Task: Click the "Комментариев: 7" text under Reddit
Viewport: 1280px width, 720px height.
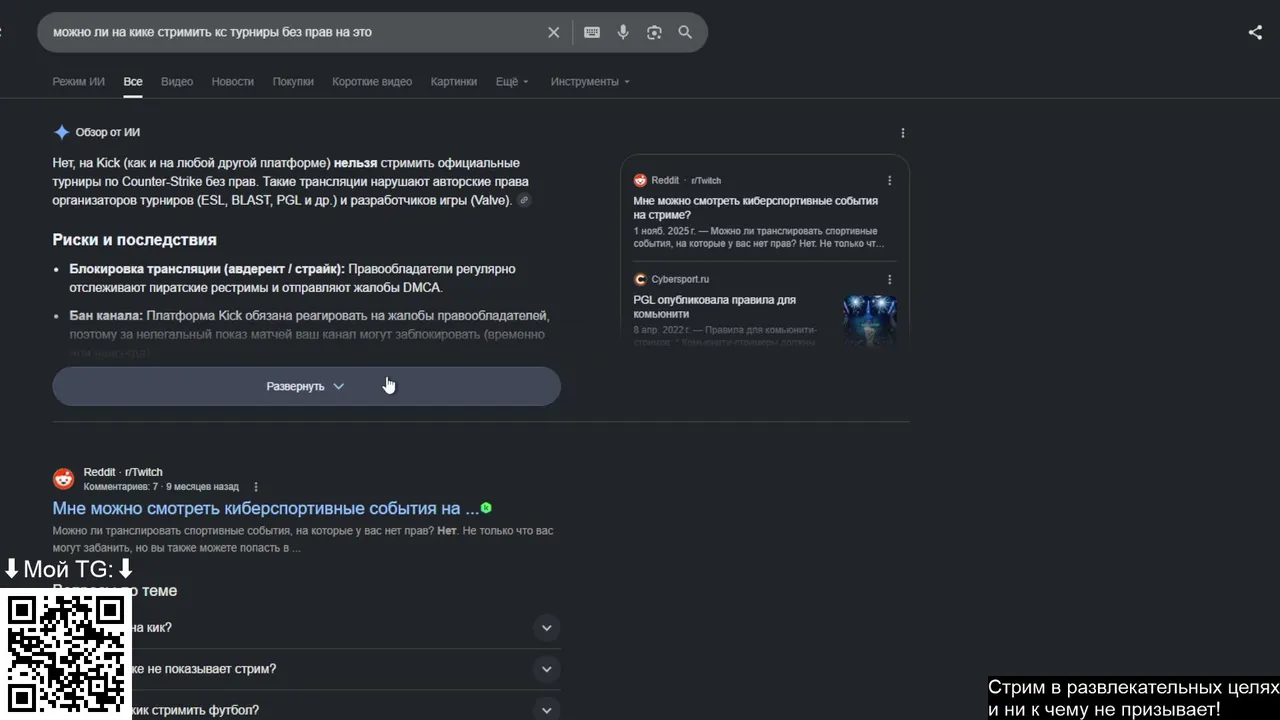Action: pyautogui.click(x=121, y=487)
